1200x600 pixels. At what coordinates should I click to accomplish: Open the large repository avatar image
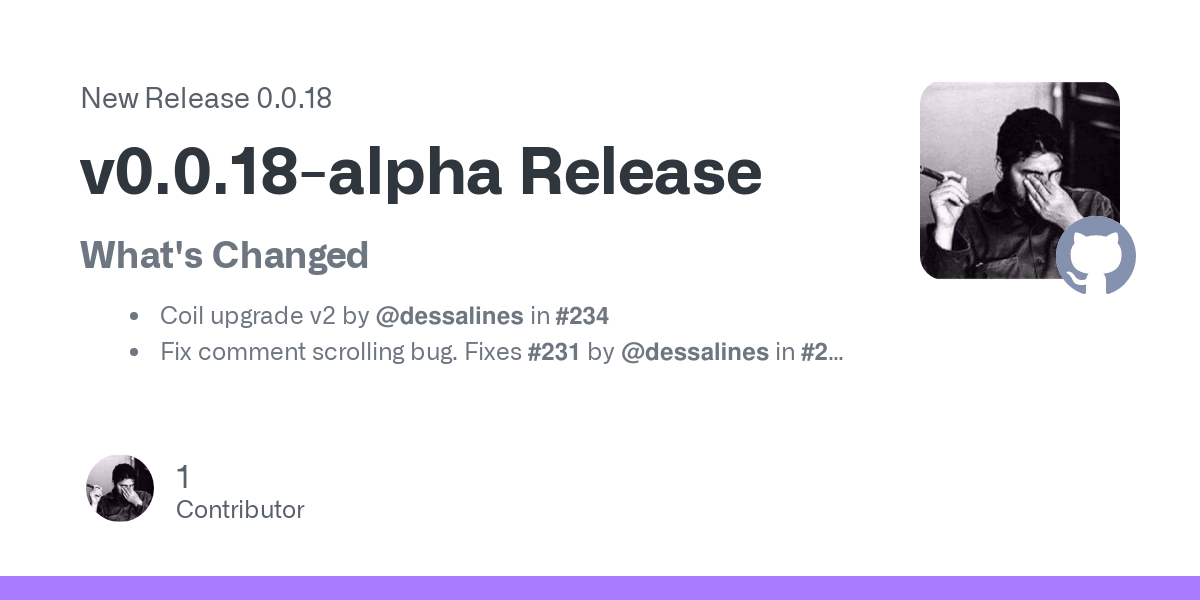coord(1019,180)
